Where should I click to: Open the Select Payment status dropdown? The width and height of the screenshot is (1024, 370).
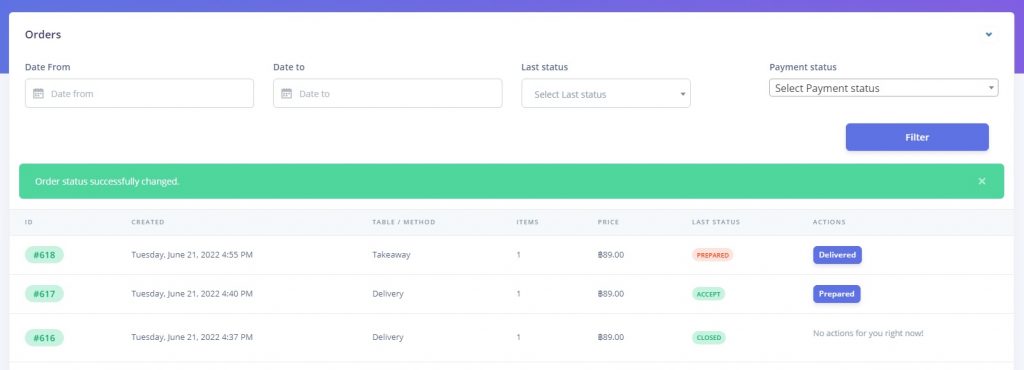coord(884,88)
